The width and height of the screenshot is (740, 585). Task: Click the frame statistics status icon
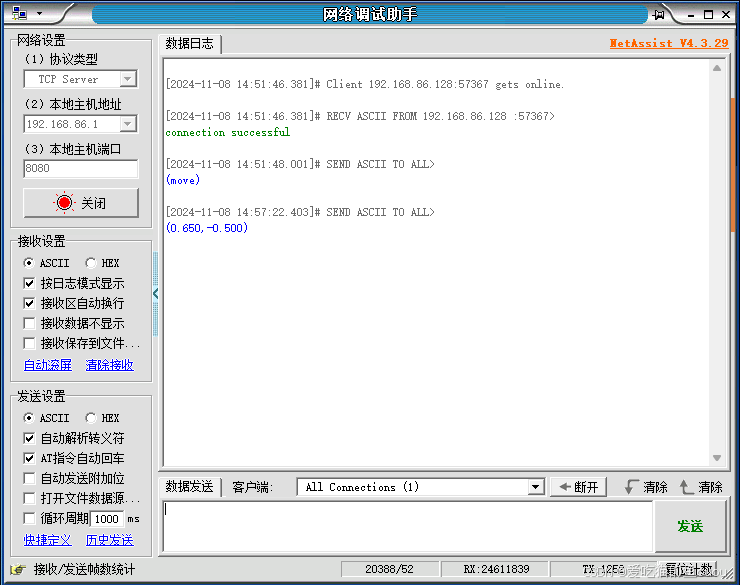point(18,569)
